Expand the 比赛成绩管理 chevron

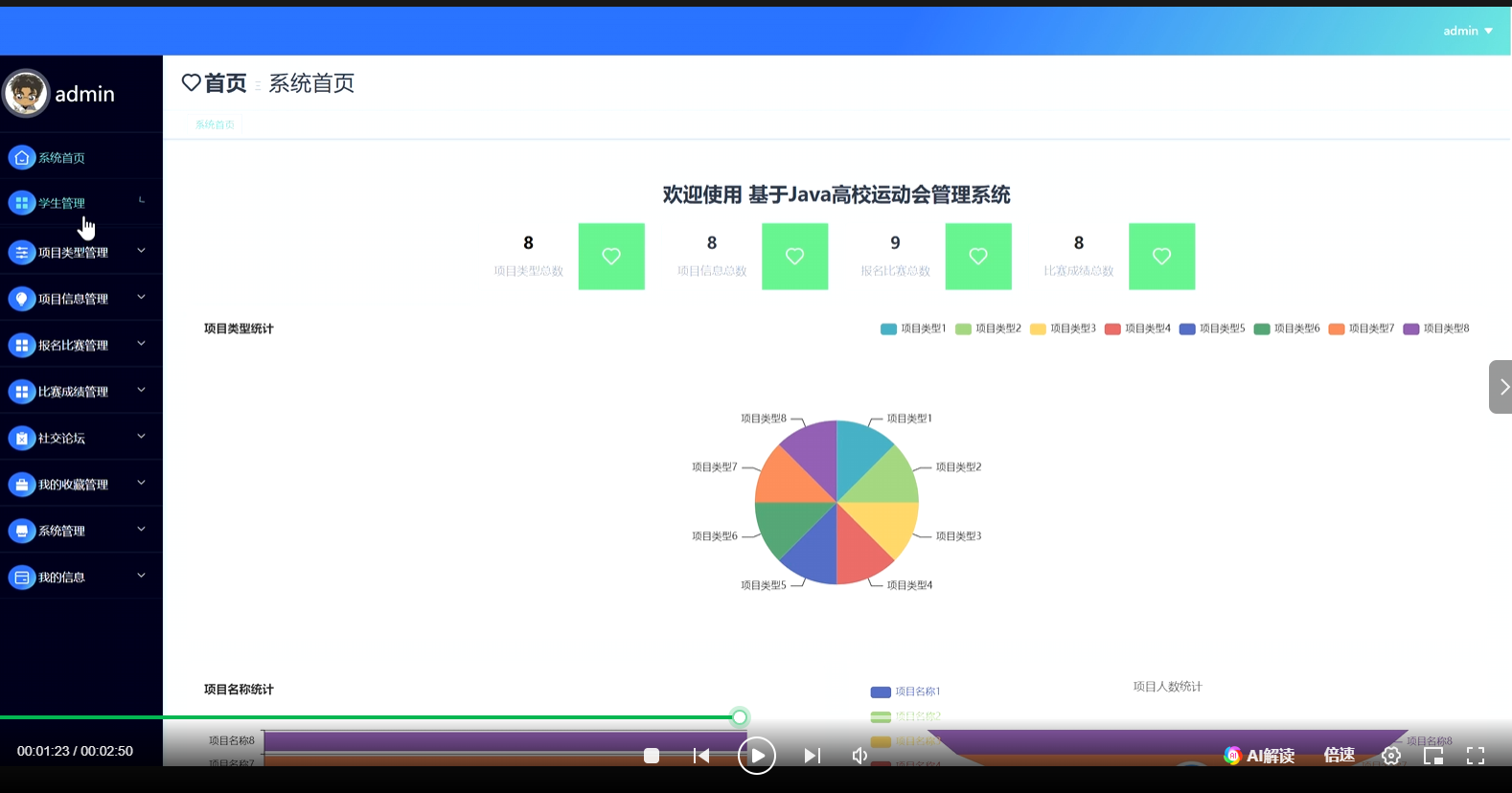tap(141, 390)
